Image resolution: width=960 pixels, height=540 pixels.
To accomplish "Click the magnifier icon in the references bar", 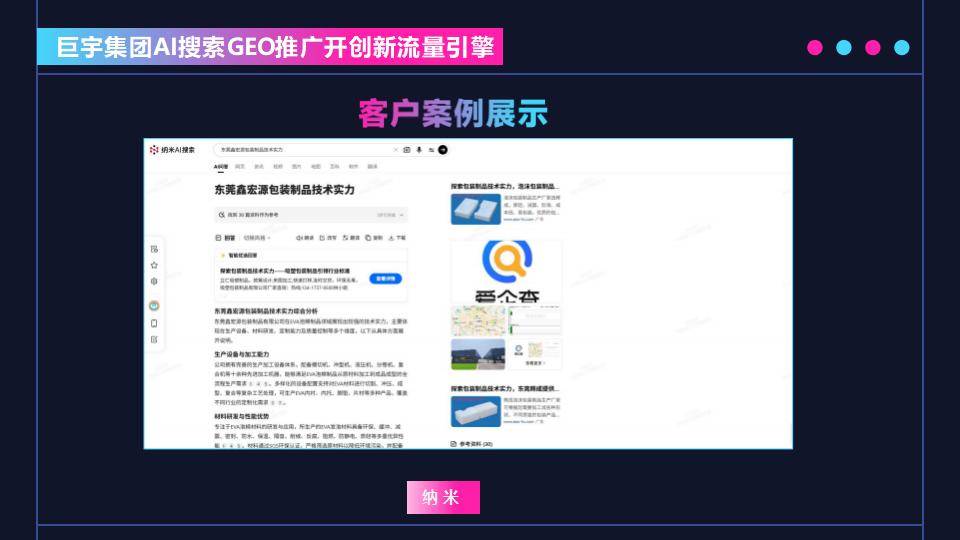I will (222, 215).
